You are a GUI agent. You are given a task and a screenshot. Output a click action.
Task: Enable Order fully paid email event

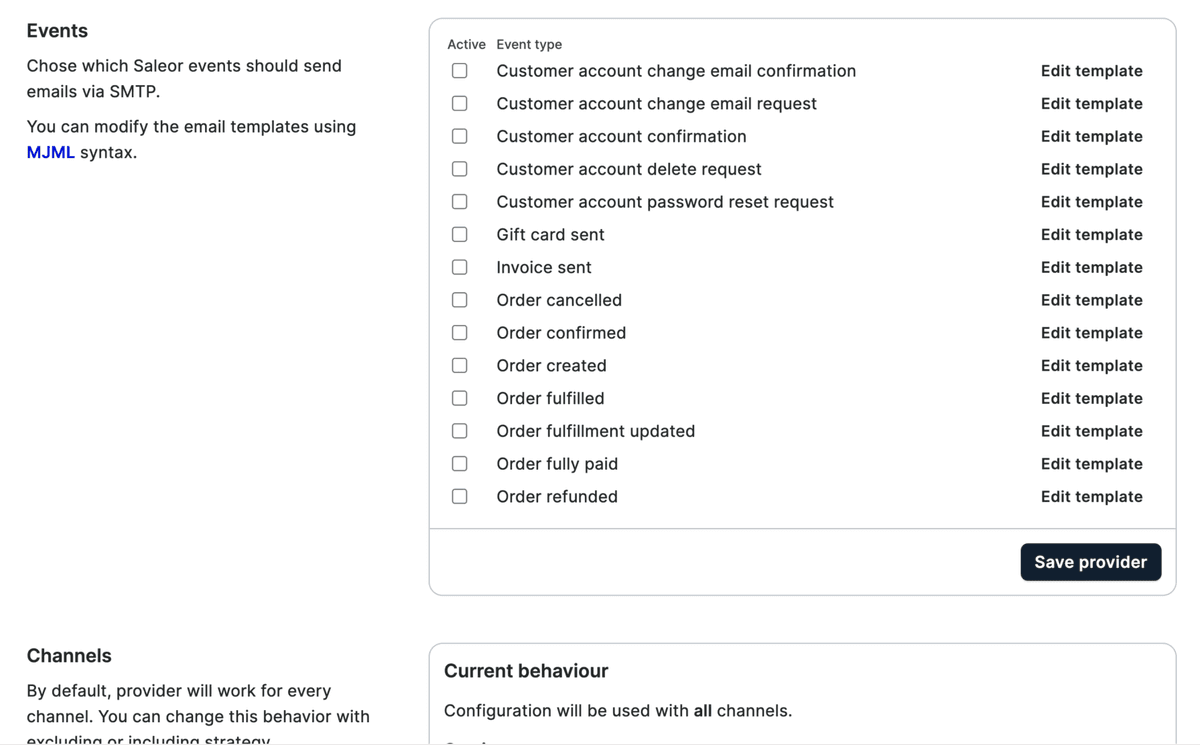click(459, 464)
